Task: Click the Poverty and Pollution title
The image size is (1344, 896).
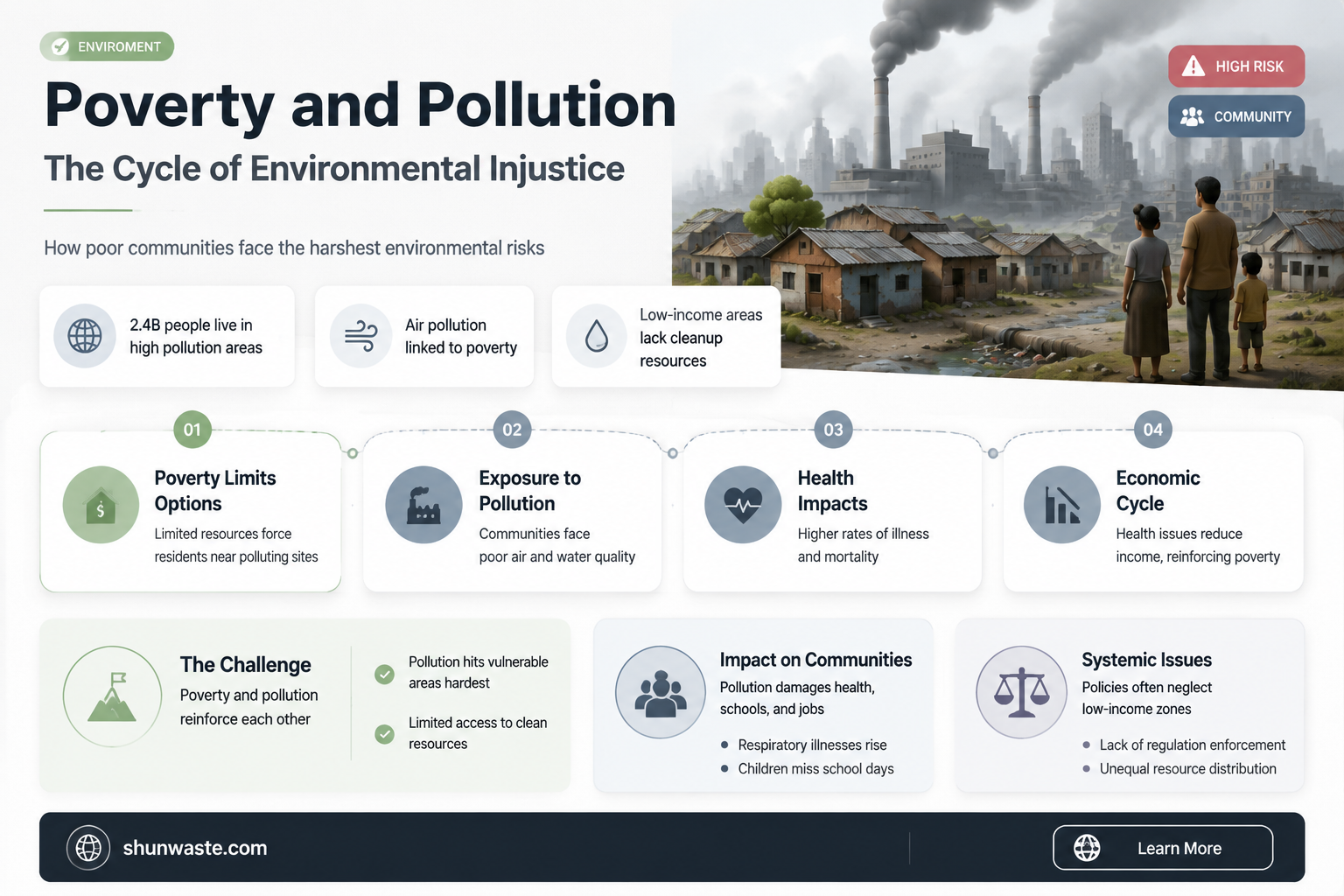Action: point(360,106)
